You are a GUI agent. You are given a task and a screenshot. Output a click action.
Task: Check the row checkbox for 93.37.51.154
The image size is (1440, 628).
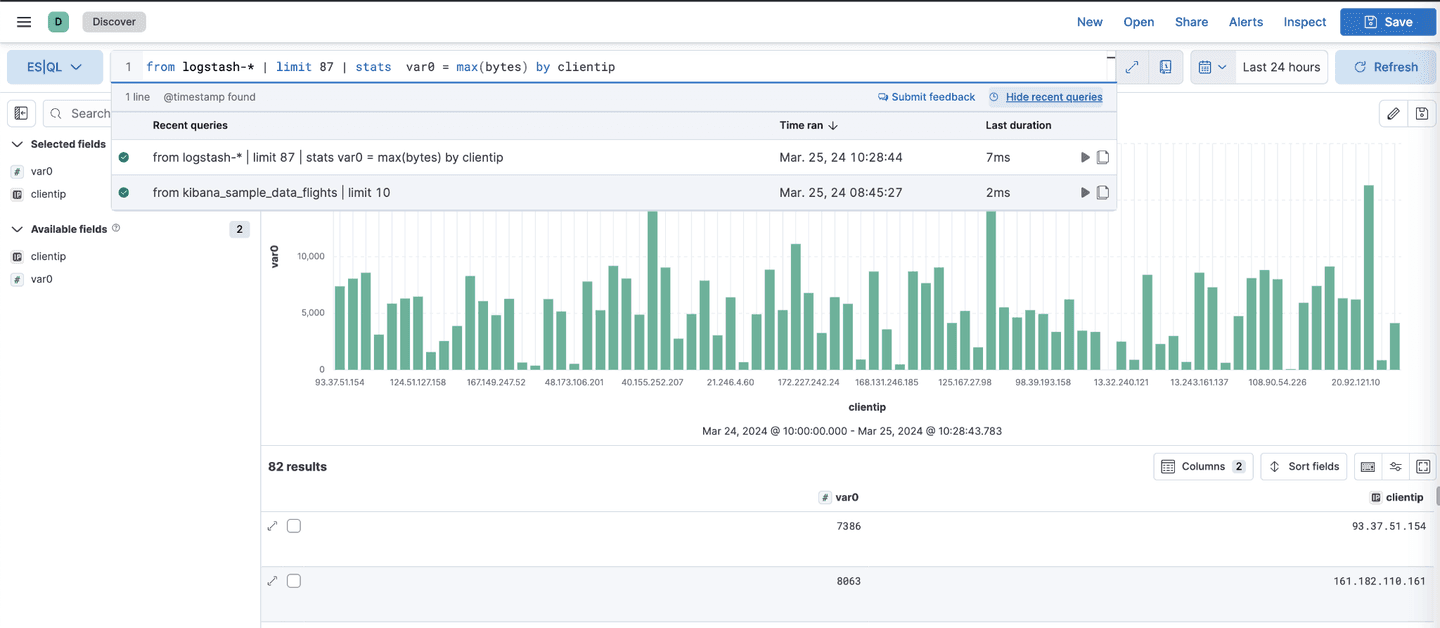point(294,526)
